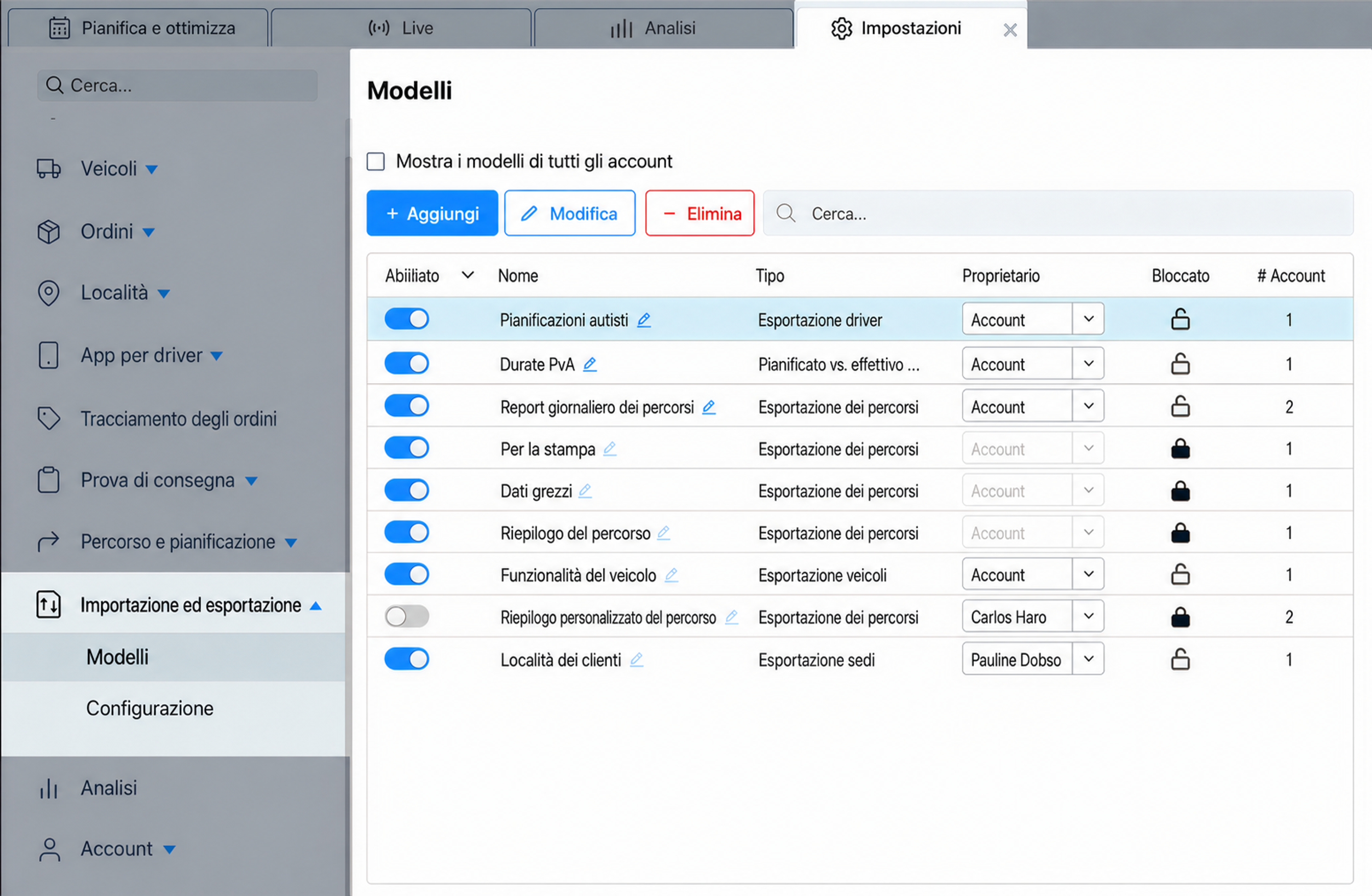Expand the Account sidebar section
Viewport: 1372px width, 896px height.
[x=170, y=850]
